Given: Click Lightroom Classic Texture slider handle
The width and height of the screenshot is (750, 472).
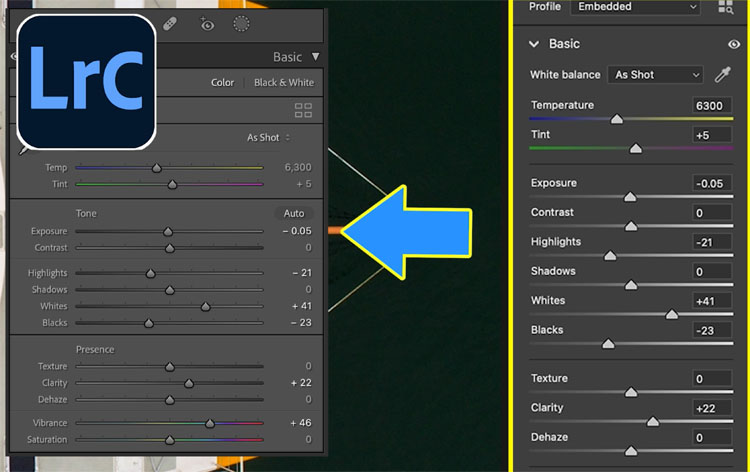Looking at the screenshot, I should pyautogui.click(x=169, y=367).
